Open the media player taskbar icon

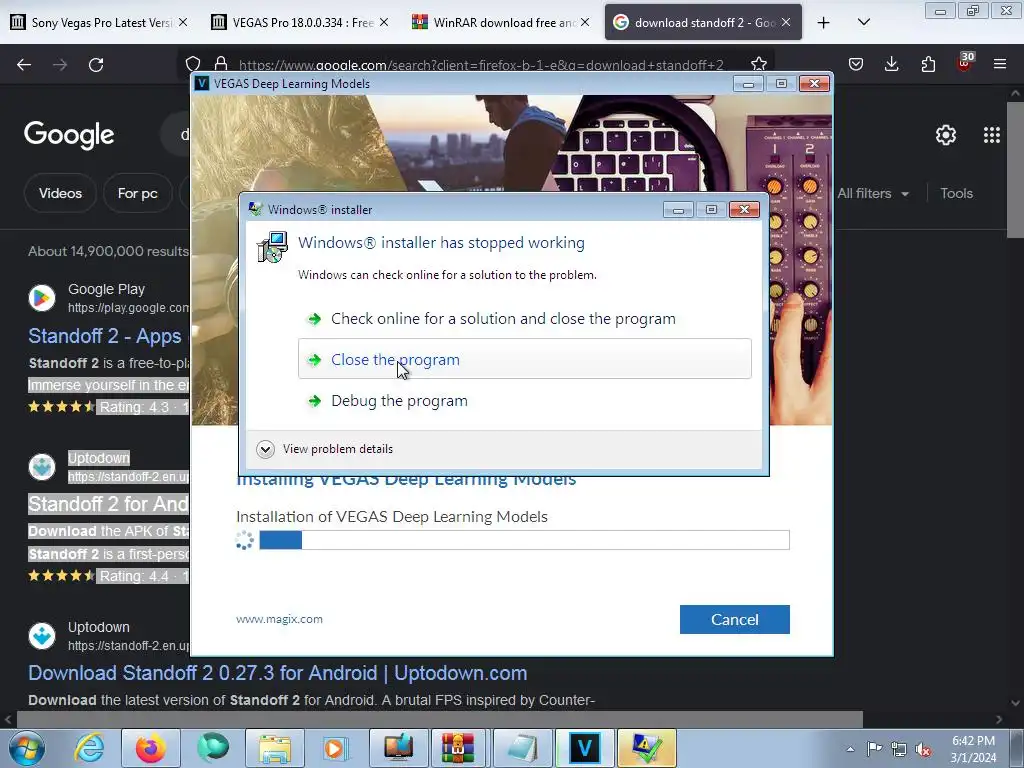[x=337, y=748]
